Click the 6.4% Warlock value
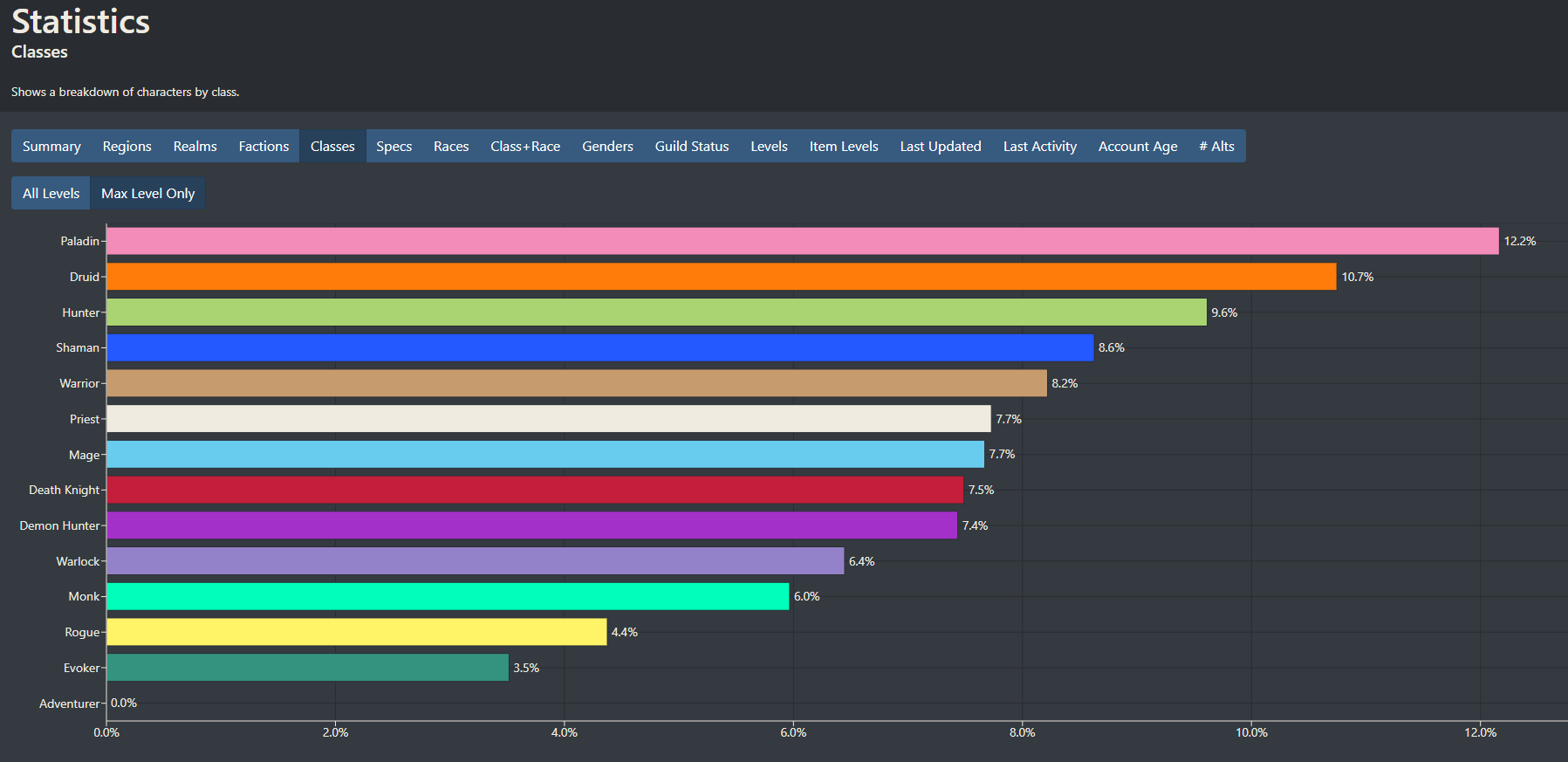This screenshot has height=762, width=1568. [x=861, y=561]
